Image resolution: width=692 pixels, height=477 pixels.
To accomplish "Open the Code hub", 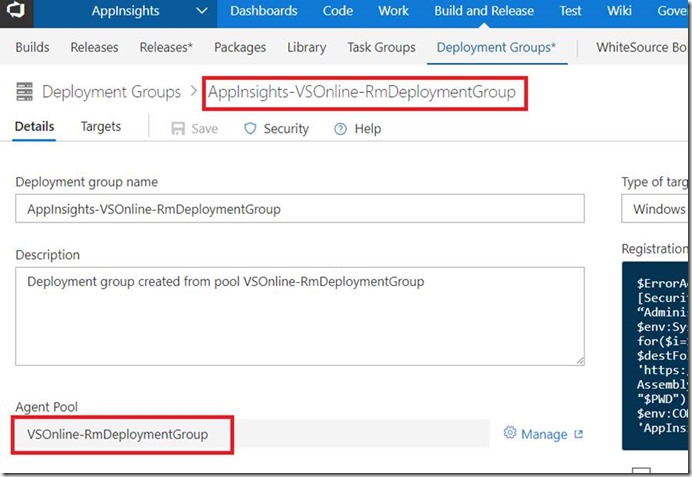I will coord(338,11).
